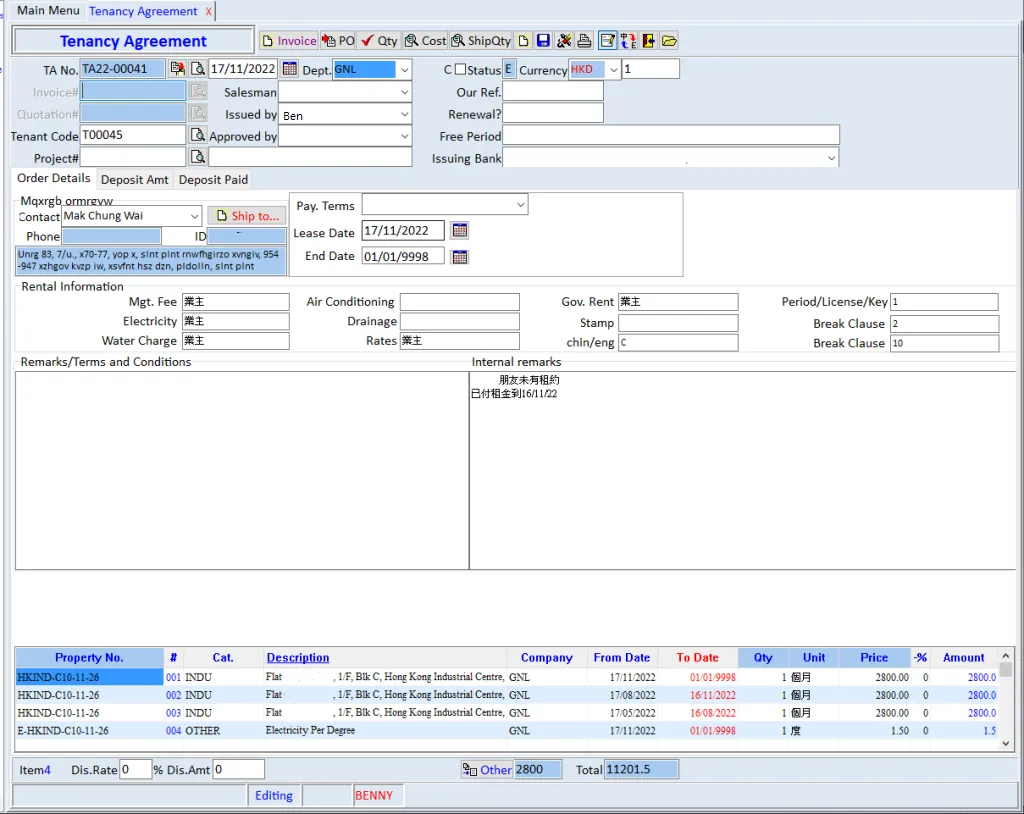Image resolution: width=1024 pixels, height=814 pixels.
Task: Expand the Dept. dropdown showing GNL
Action: (x=403, y=70)
